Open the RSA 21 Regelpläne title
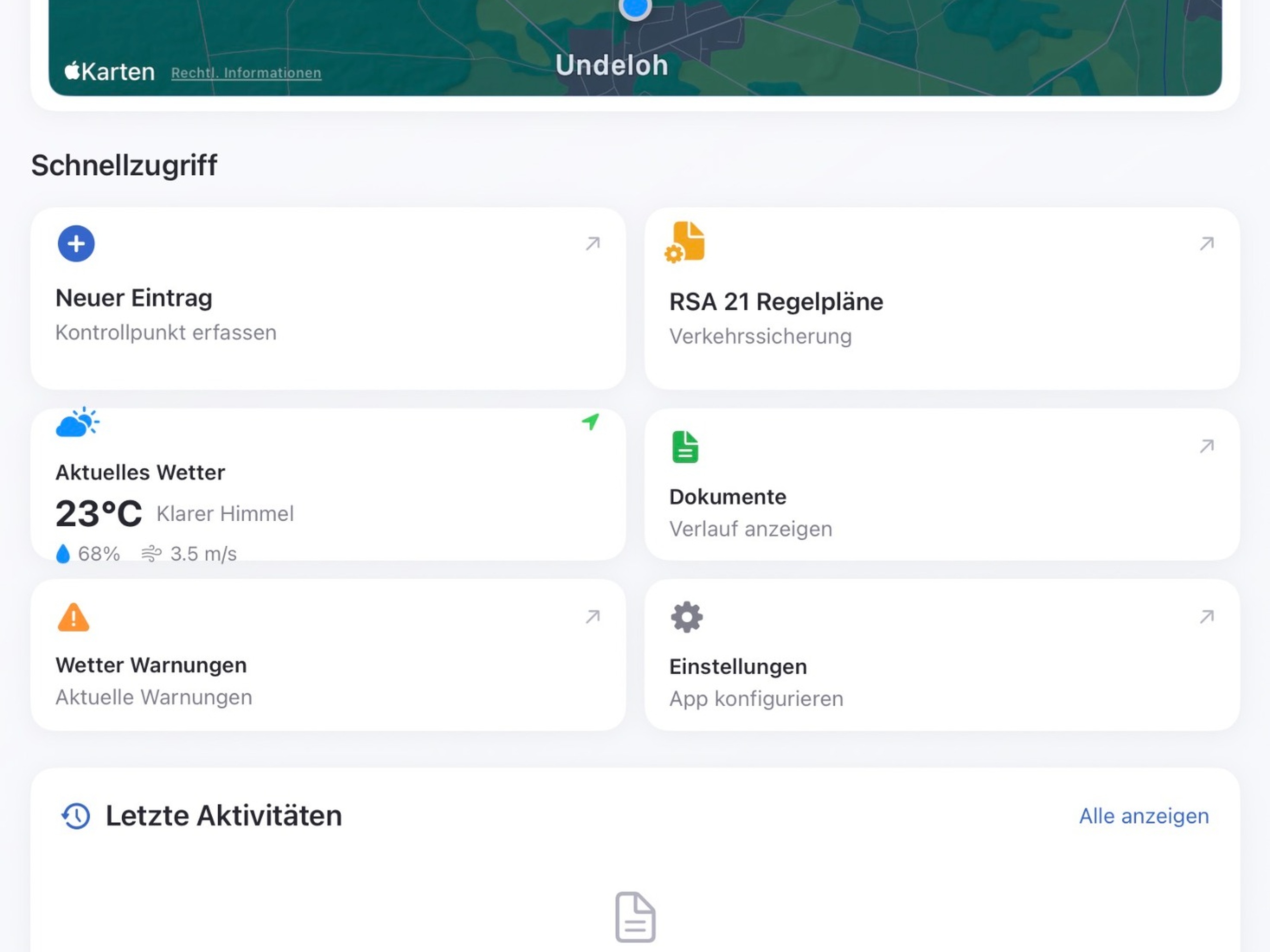This screenshot has height=952, width=1270. [x=776, y=303]
